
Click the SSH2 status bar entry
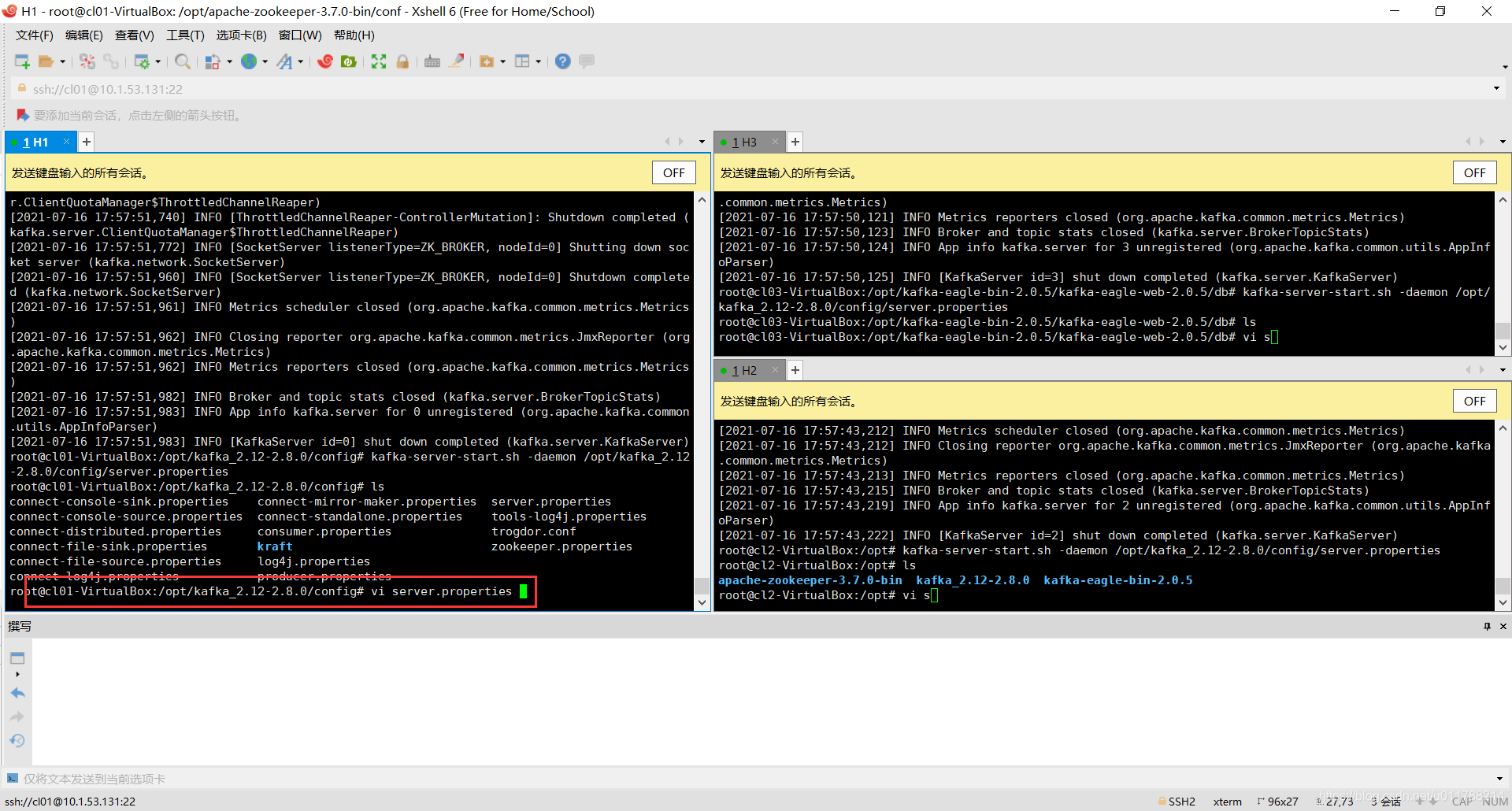pos(1177,802)
